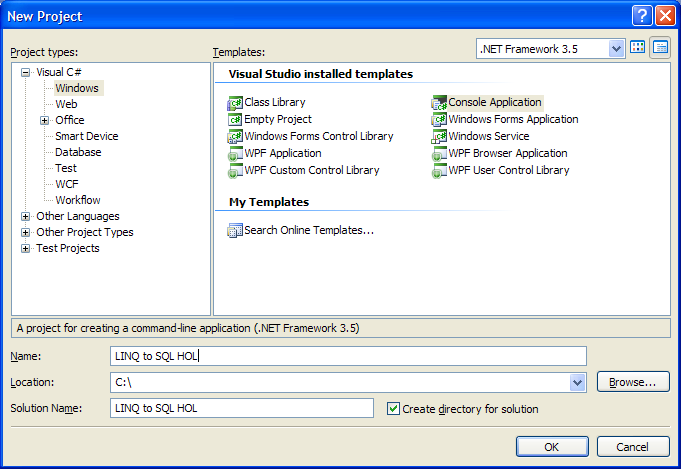The width and height of the screenshot is (681, 469).
Task: Select the Database project type
Action: click(78, 152)
